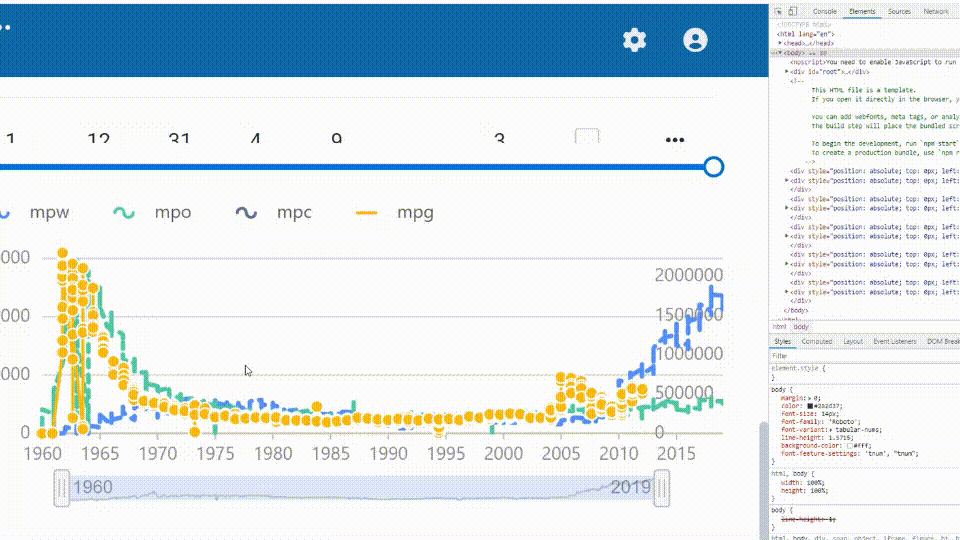
Task: Toggle the mpw series in chart legend
Action: tap(36, 212)
